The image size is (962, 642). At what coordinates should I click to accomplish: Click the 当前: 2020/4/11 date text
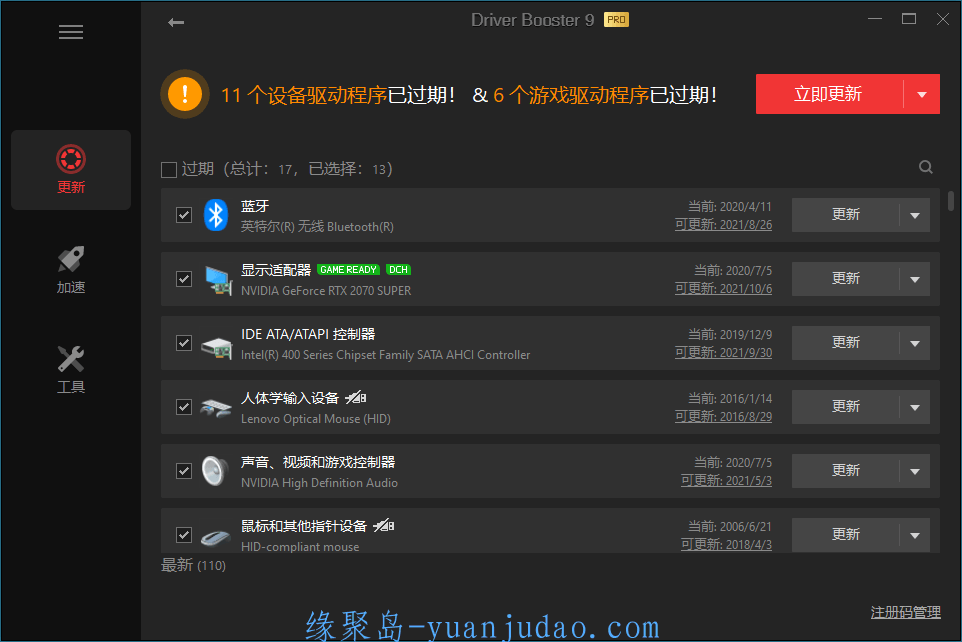[729, 207]
